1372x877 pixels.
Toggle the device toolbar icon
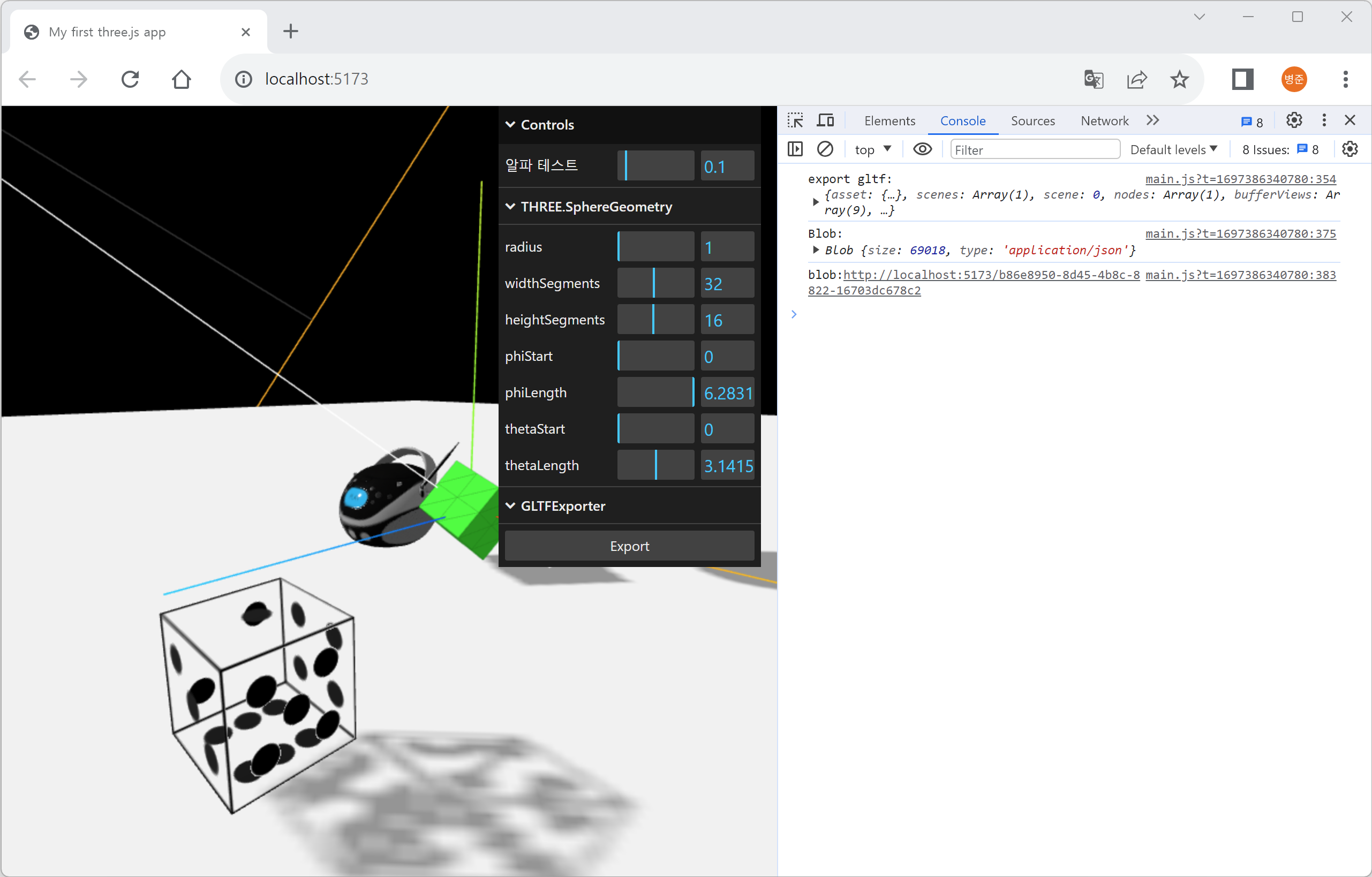pos(825,120)
